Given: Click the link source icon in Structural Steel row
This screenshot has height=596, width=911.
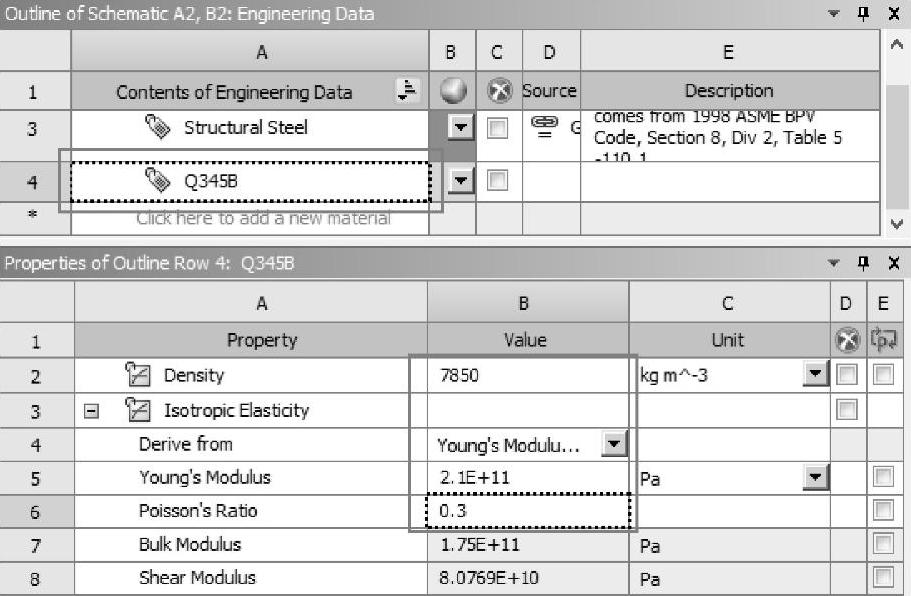Looking at the screenshot, I should pos(544,125).
